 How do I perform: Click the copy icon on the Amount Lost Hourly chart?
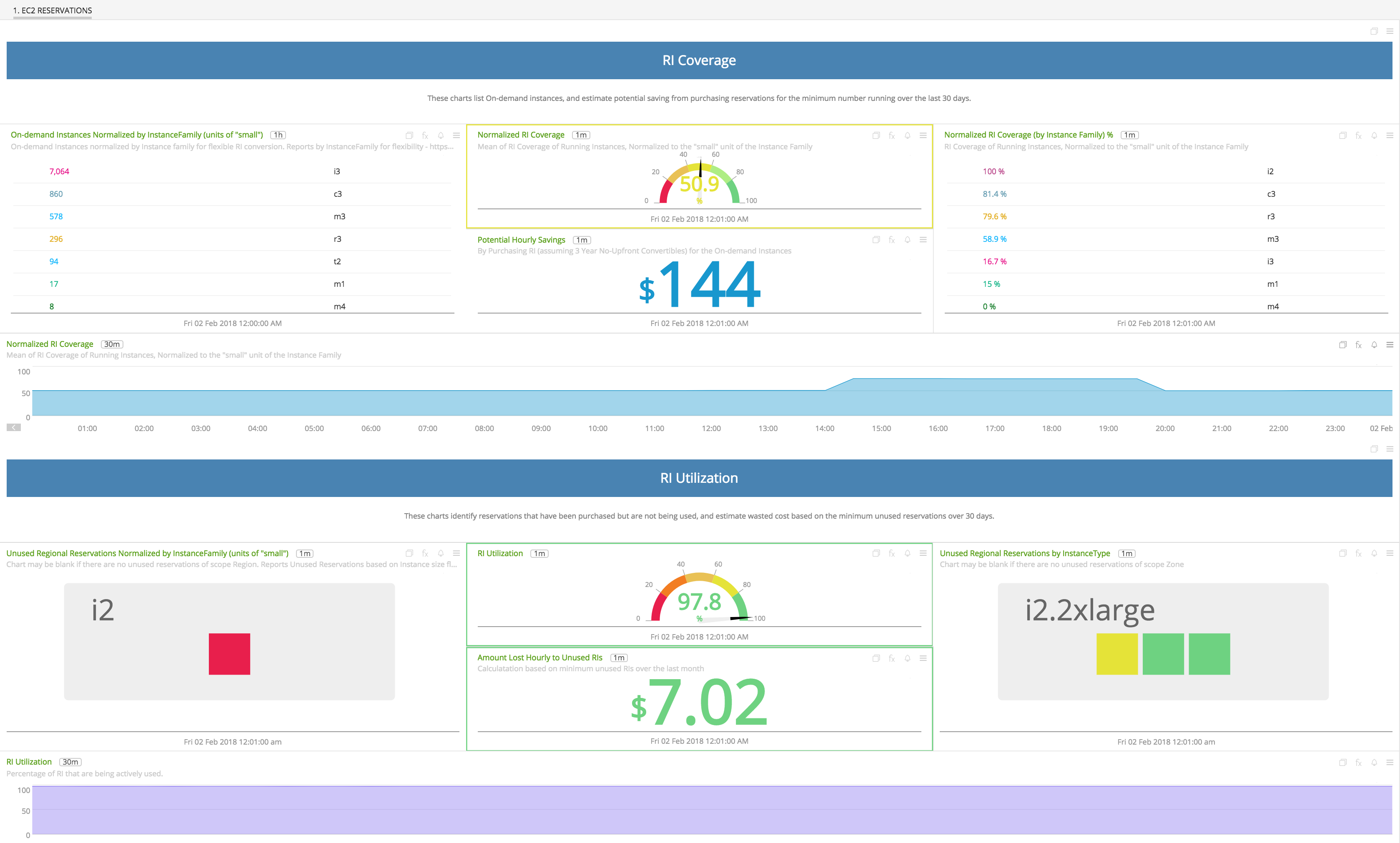(876, 658)
